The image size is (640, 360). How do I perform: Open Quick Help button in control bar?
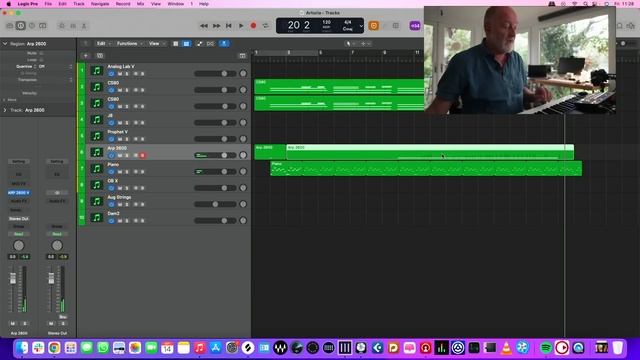[32, 26]
